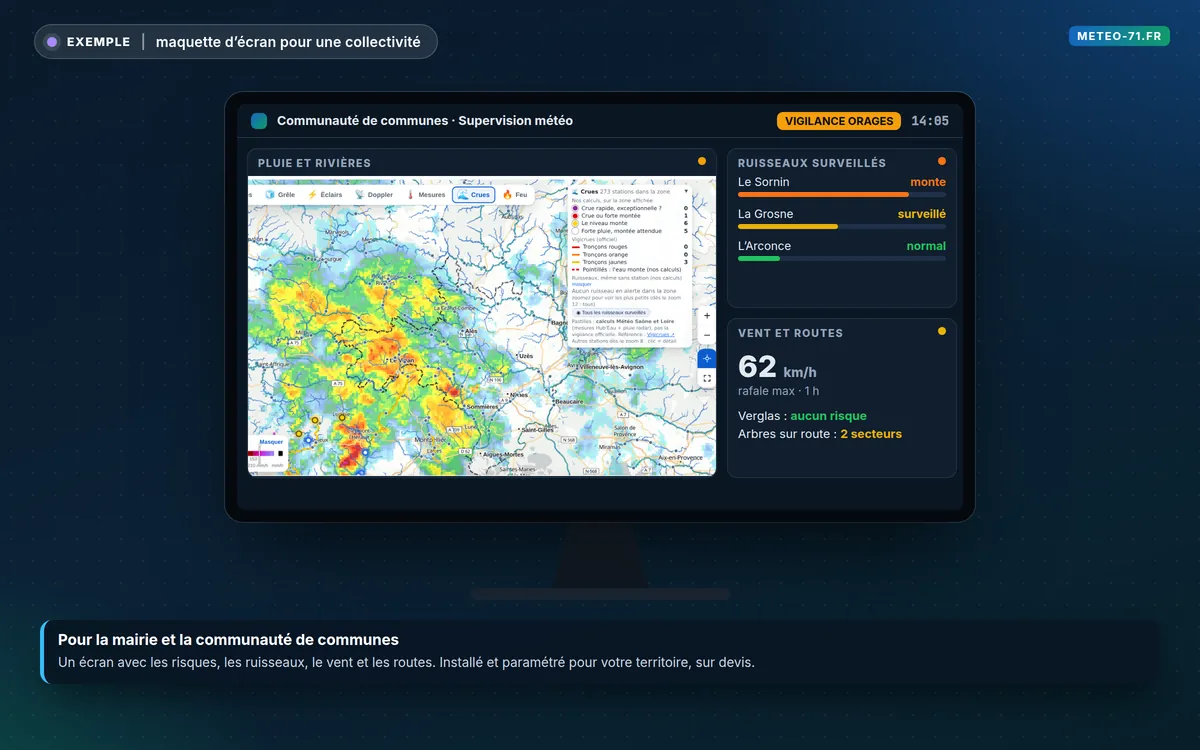Click the 'monte' status label
Screen dimensions: 1200x750
(x=928, y=182)
